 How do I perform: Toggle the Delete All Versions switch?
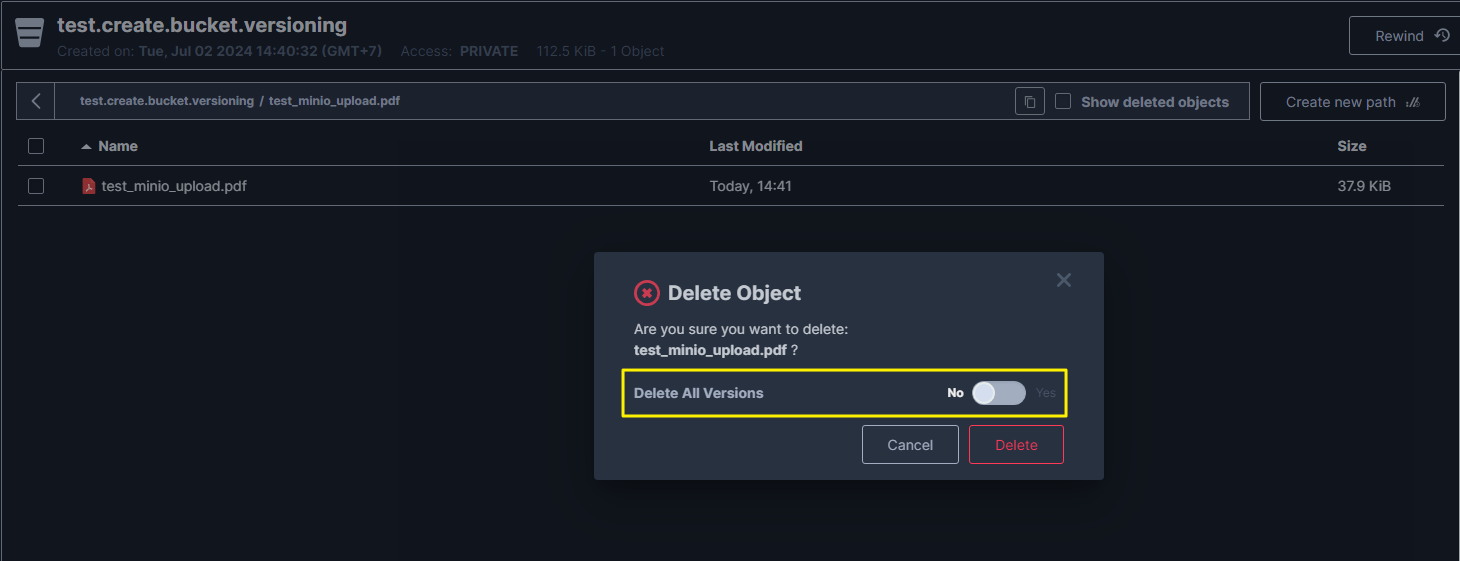[998, 393]
